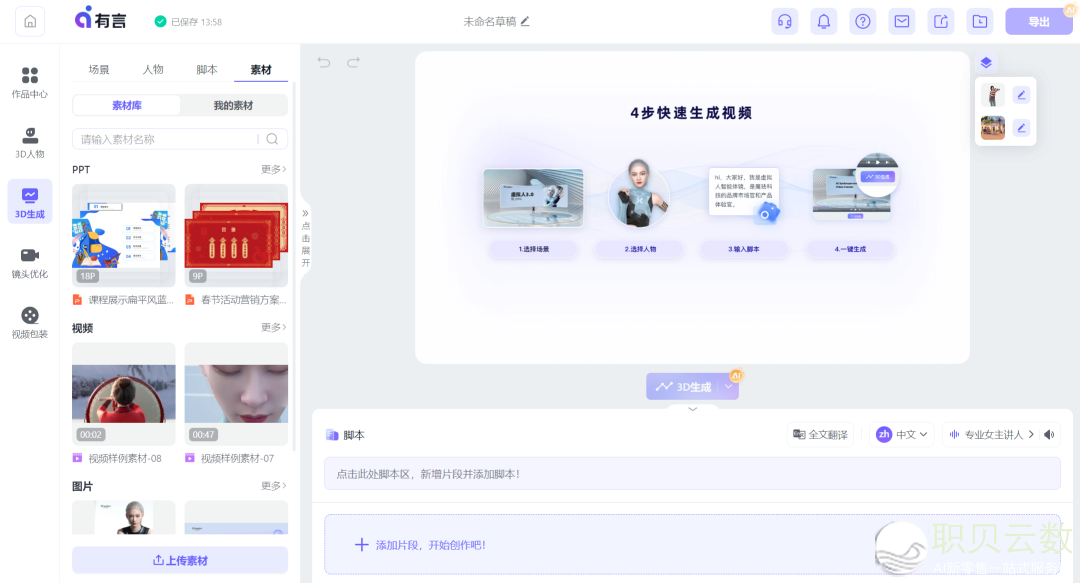Click the mail message icon in top toolbar
This screenshot has width=1080, height=583.
tap(901, 20)
